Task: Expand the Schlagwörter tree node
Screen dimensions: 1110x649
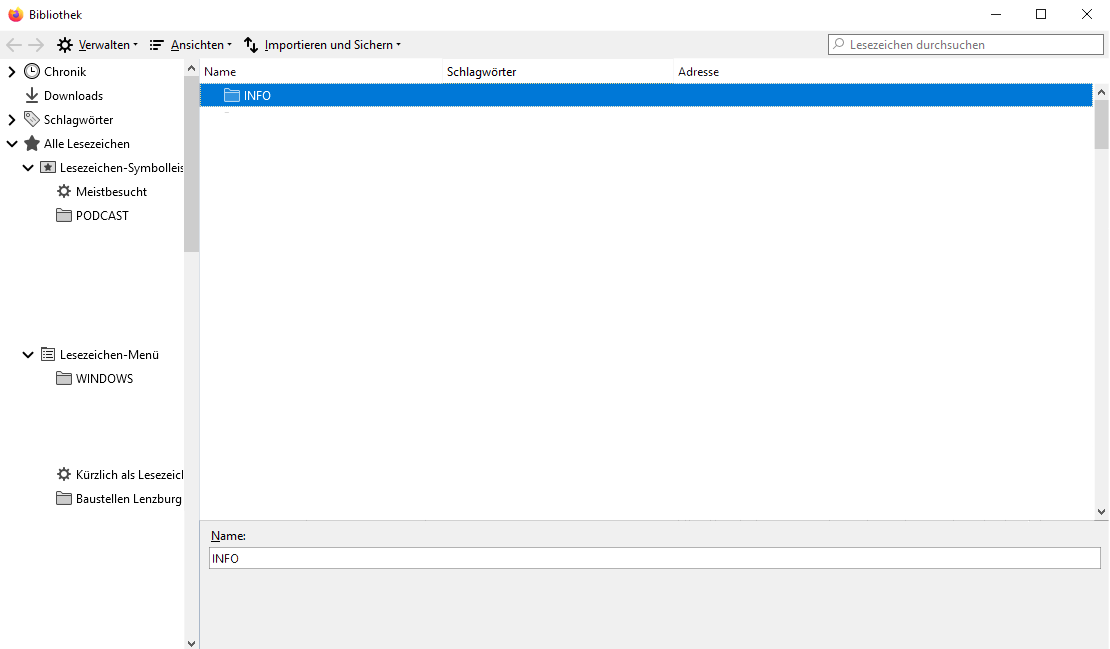Action: (x=12, y=120)
